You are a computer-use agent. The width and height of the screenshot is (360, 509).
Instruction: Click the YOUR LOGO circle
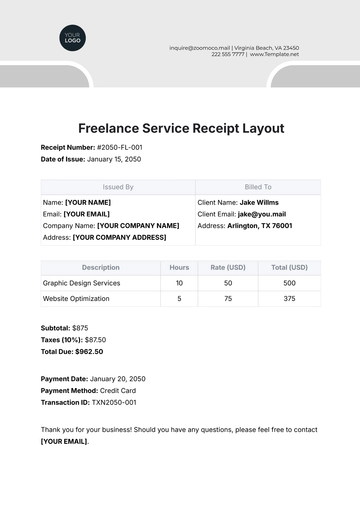72,38
